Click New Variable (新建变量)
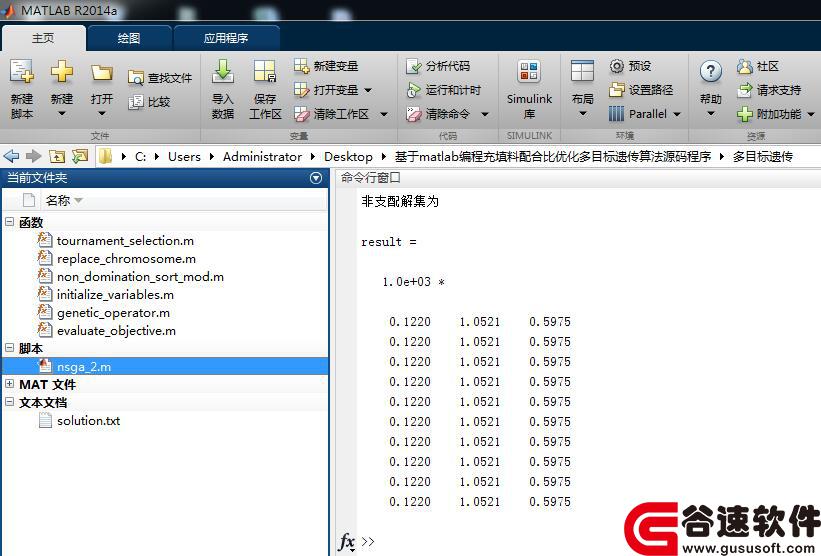Screen dimensions: 821x556 326,66
